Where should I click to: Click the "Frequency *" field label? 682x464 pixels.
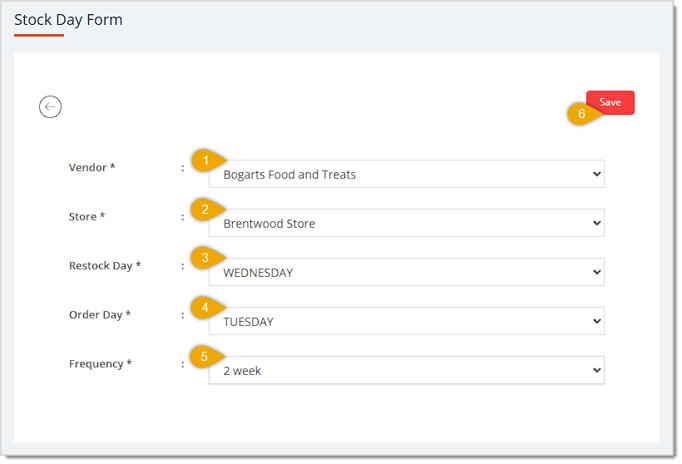100,364
